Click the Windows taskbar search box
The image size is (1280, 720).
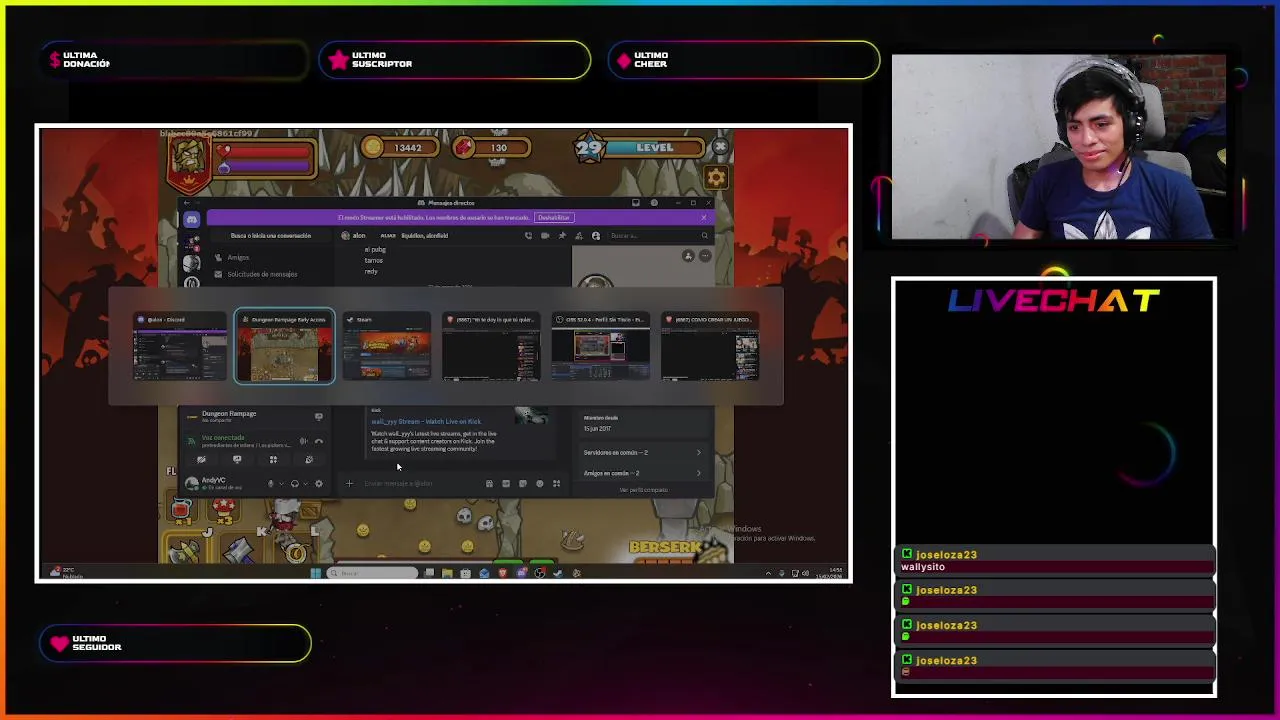pos(372,573)
